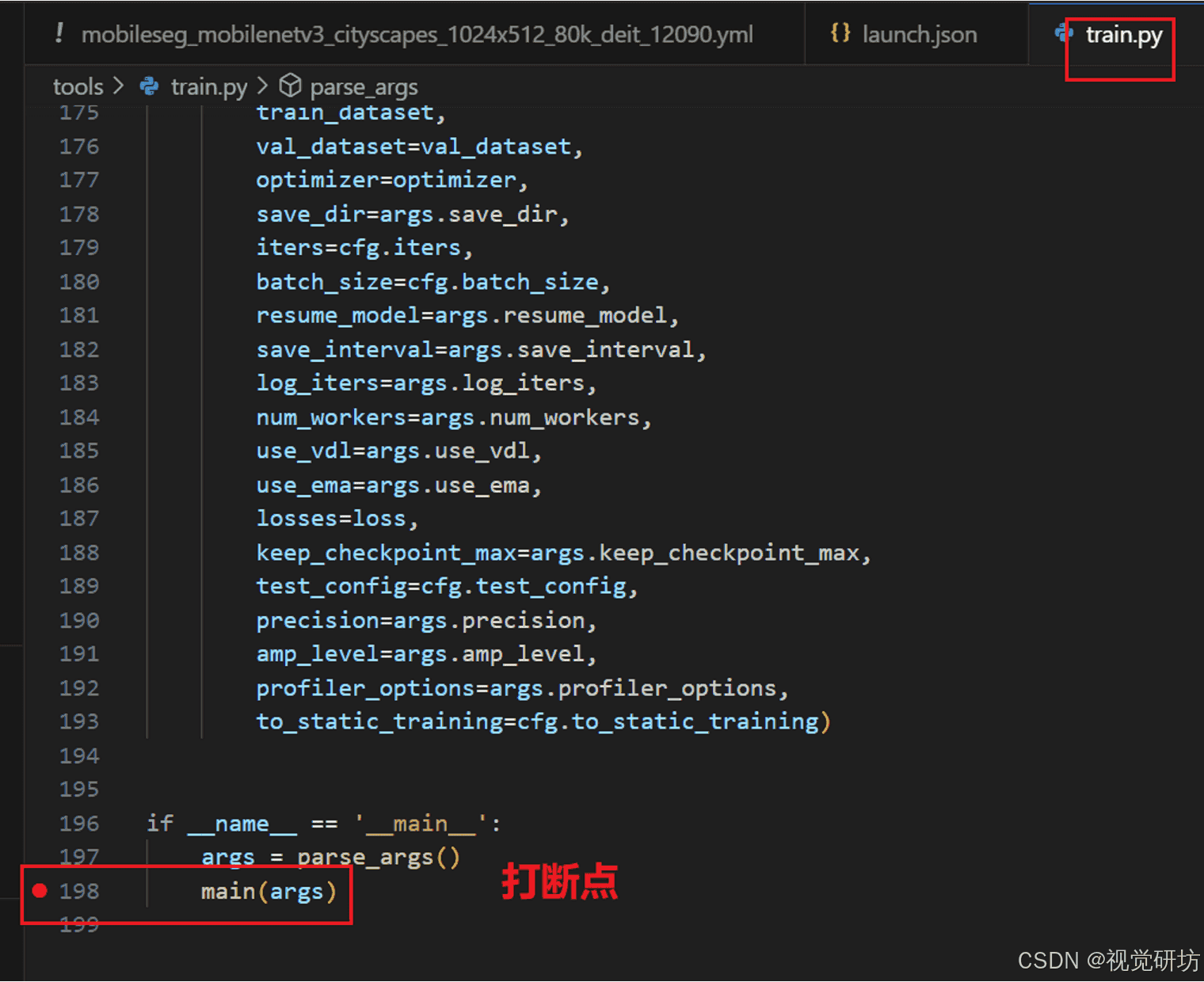Select line number 198 in the gutter
This screenshot has width=1204, height=982.
pyautogui.click(x=79, y=890)
